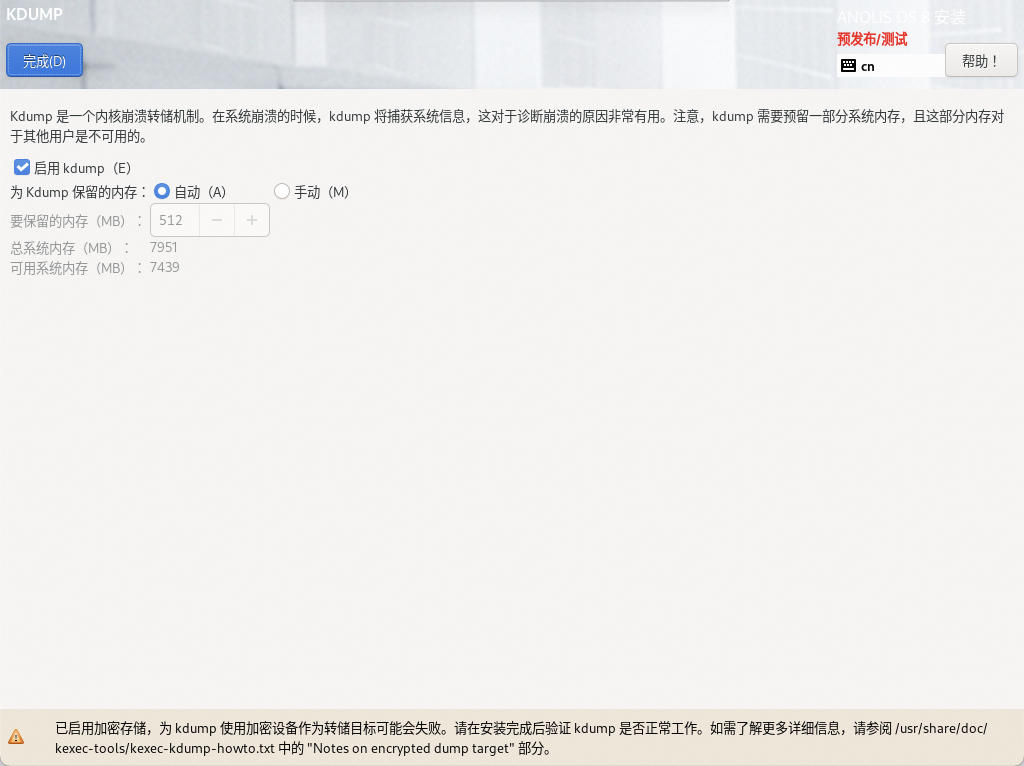Screen dimensions: 1024x766
Task: Open help with the 帮助！ button
Action: (x=980, y=61)
